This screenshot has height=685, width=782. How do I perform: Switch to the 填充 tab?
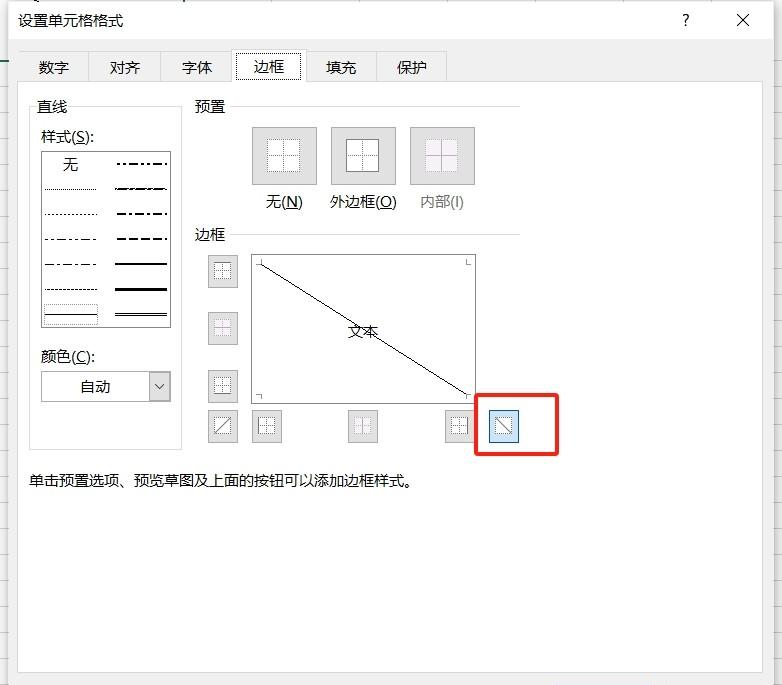tap(341, 67)
